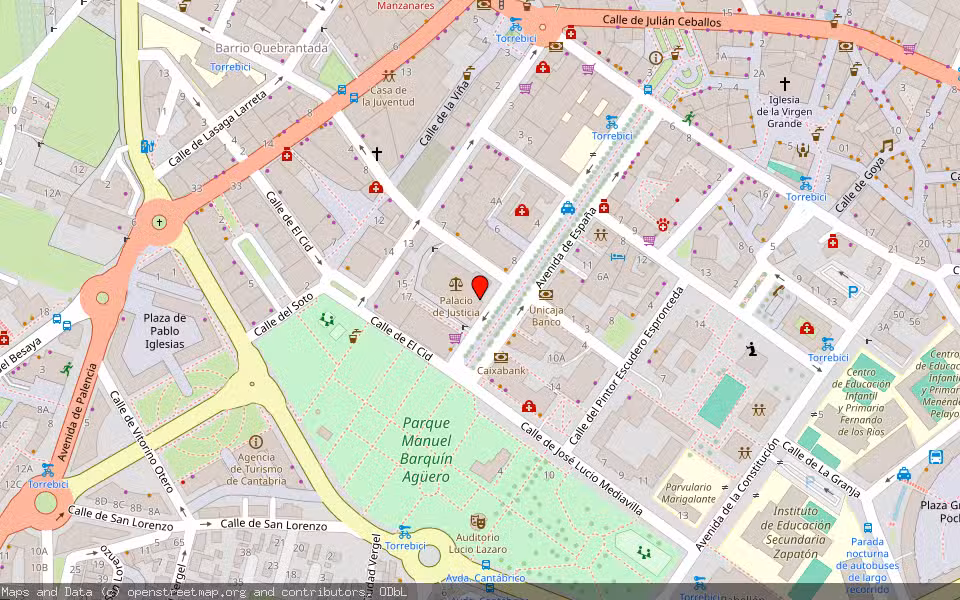Click the Instituto de Educación Secundaria Zapatón label
The height and width of the screenshot is (600, 960).
coord(795,532)
